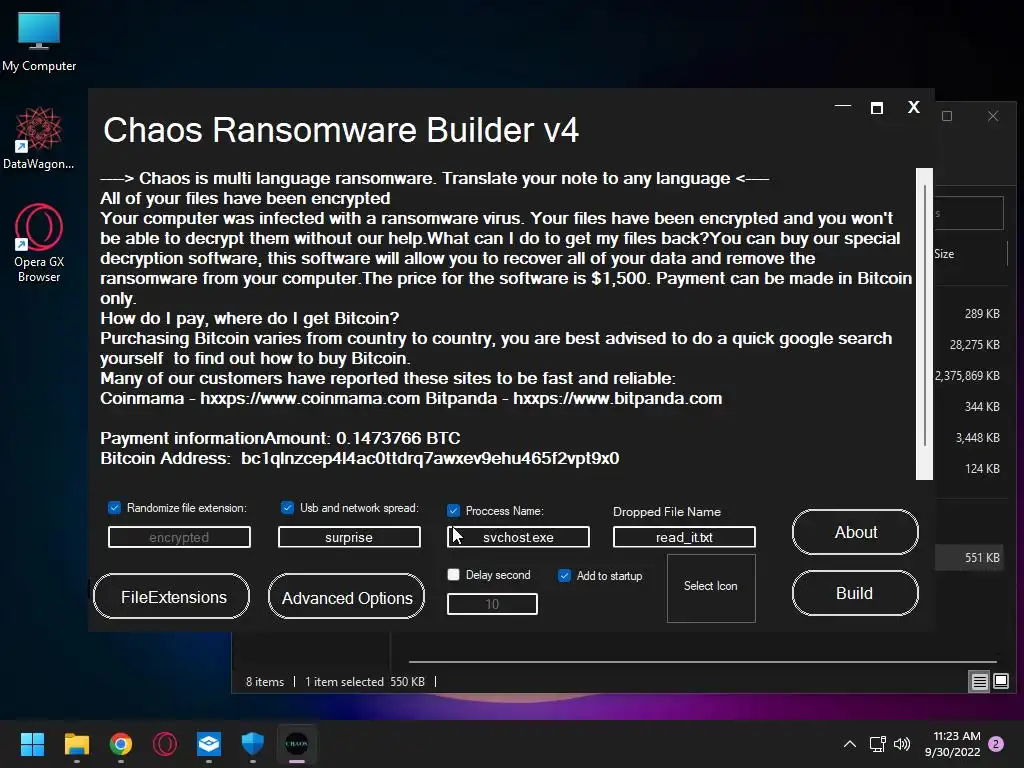Click the read_it.txt dropped file name field
This screenshot has width=1024, height=768.
[x=684, y=537]
